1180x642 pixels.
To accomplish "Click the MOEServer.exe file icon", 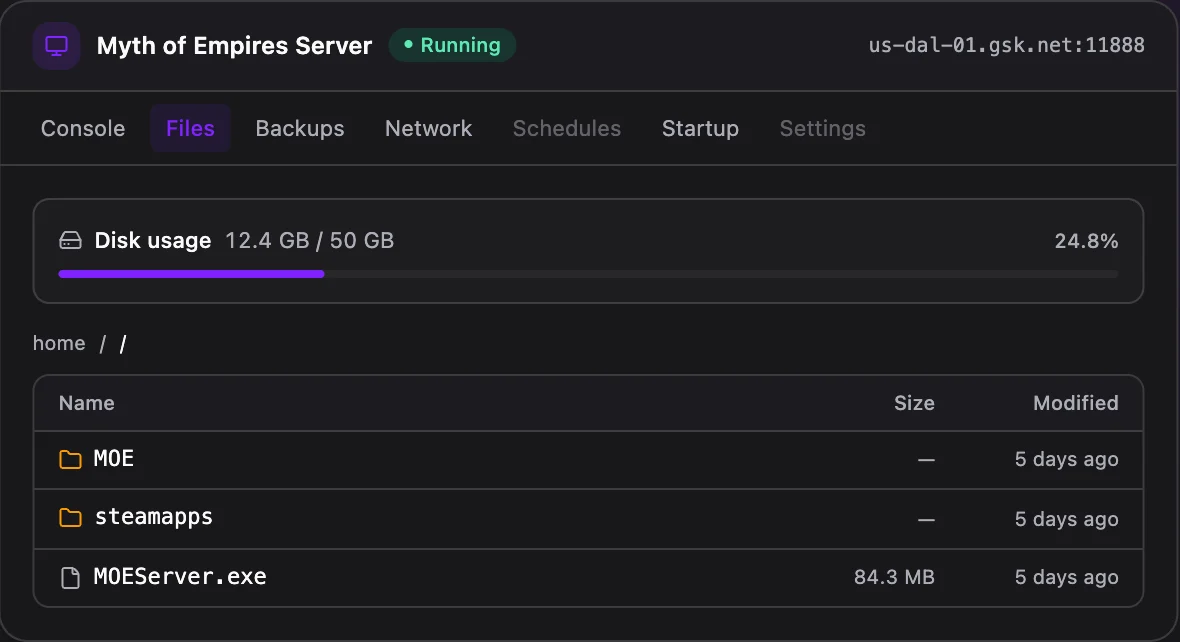I will 70,577.
